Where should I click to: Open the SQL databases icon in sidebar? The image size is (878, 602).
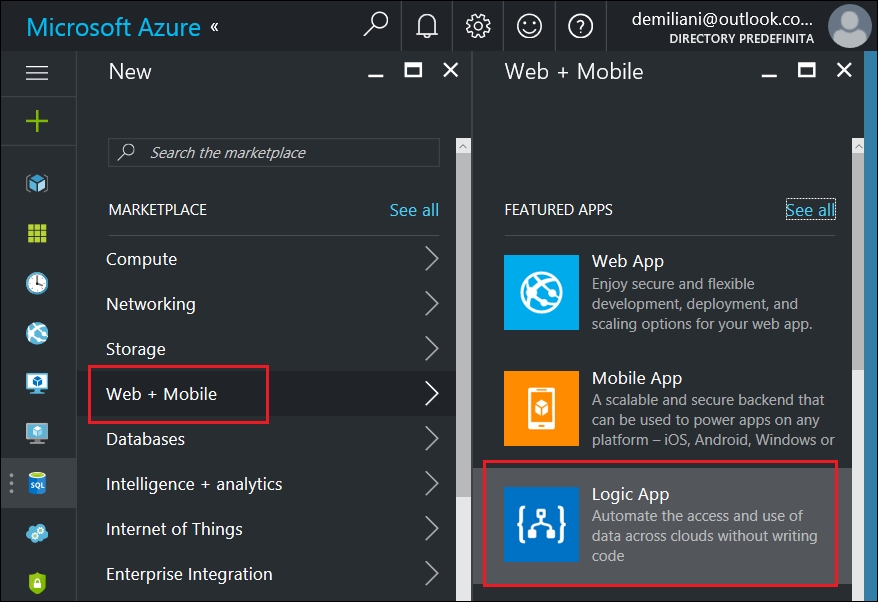coord(37,483)
